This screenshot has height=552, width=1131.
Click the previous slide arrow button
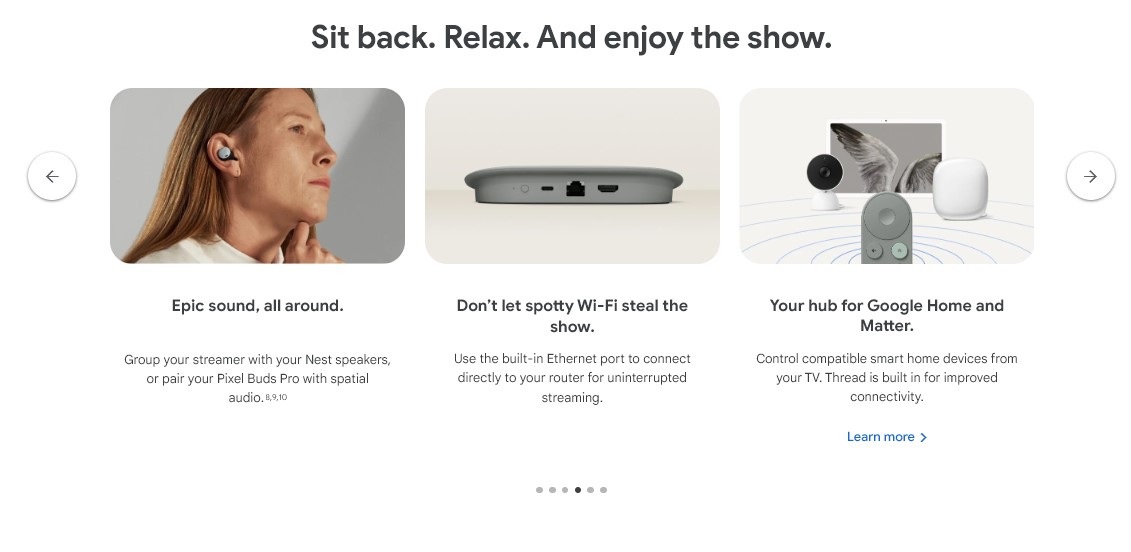[x=52, y=176]
